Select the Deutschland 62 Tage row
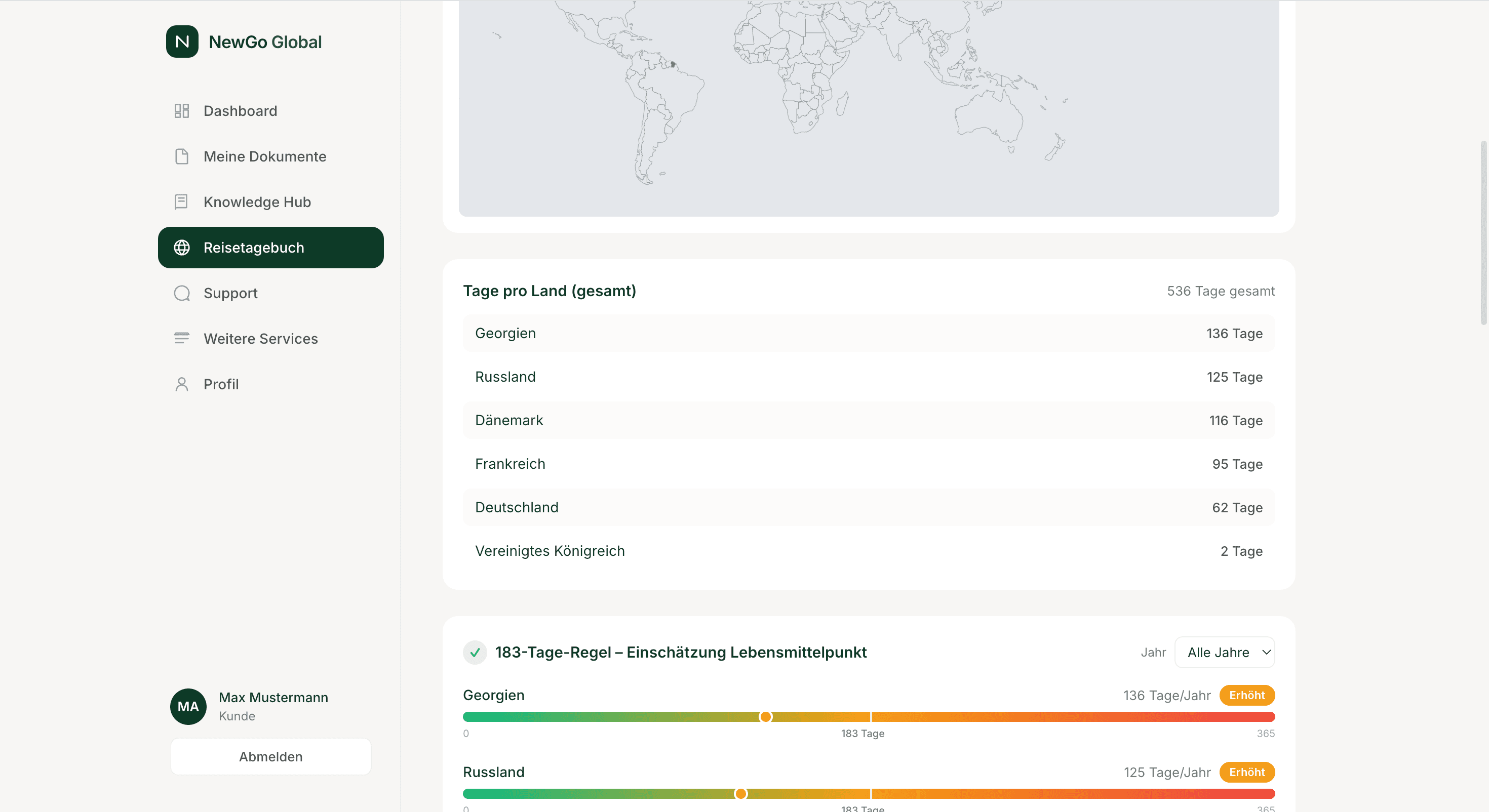1489x812 pixels. point(869,507)
